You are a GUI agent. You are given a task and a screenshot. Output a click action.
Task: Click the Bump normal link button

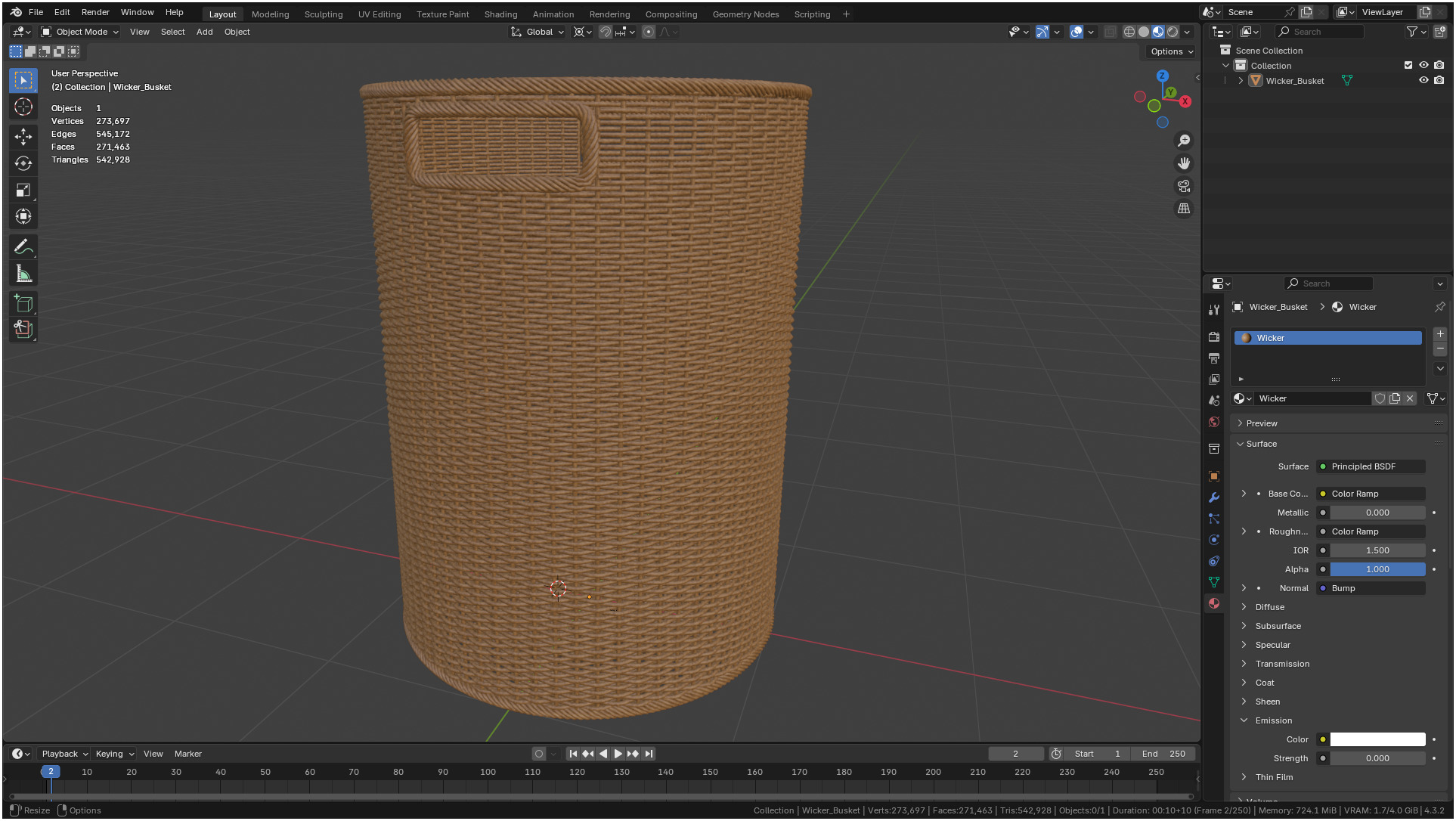(x=1371, y=588)
